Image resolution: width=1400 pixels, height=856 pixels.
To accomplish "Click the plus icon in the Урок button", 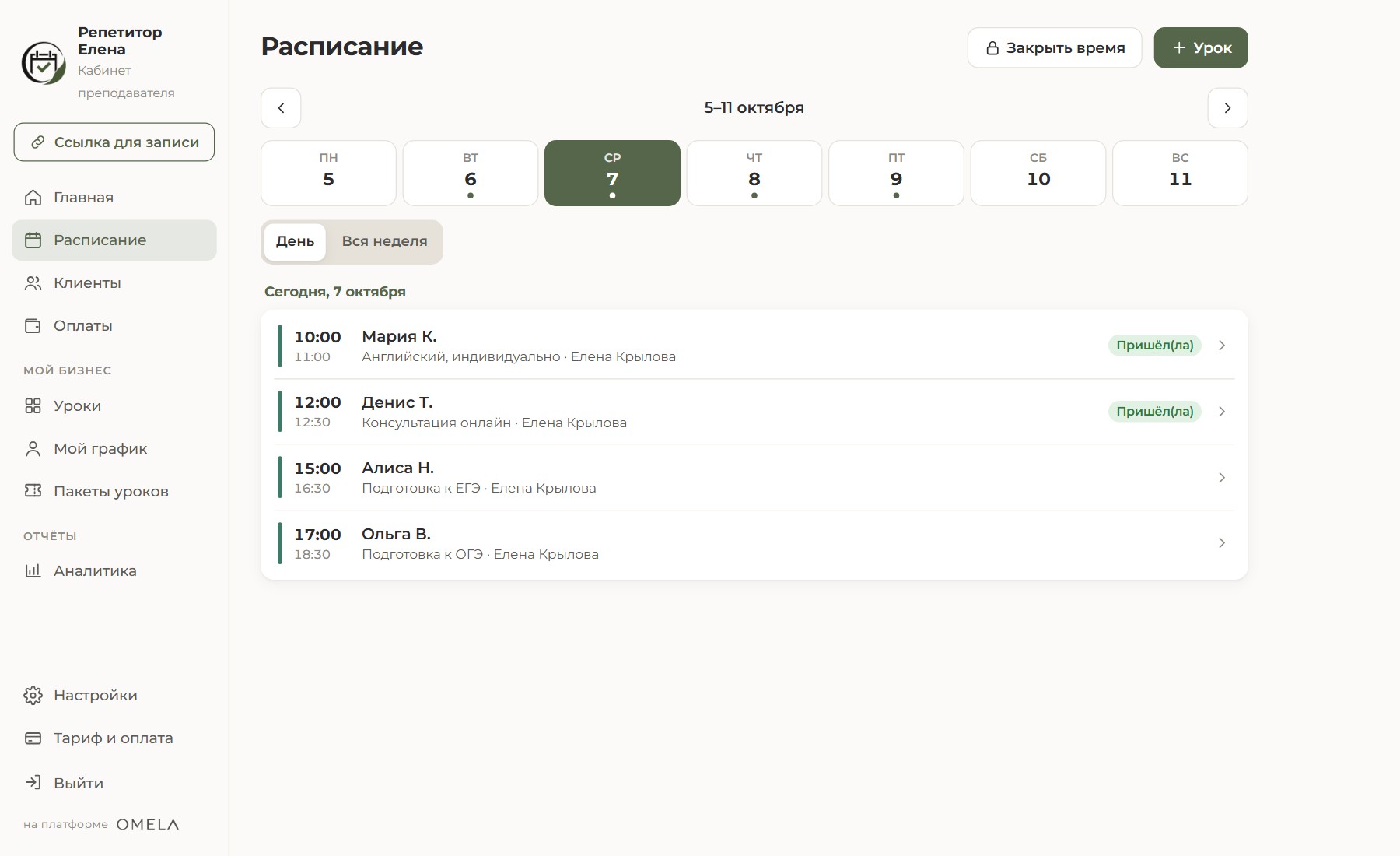I will (x=1179, y=48).
